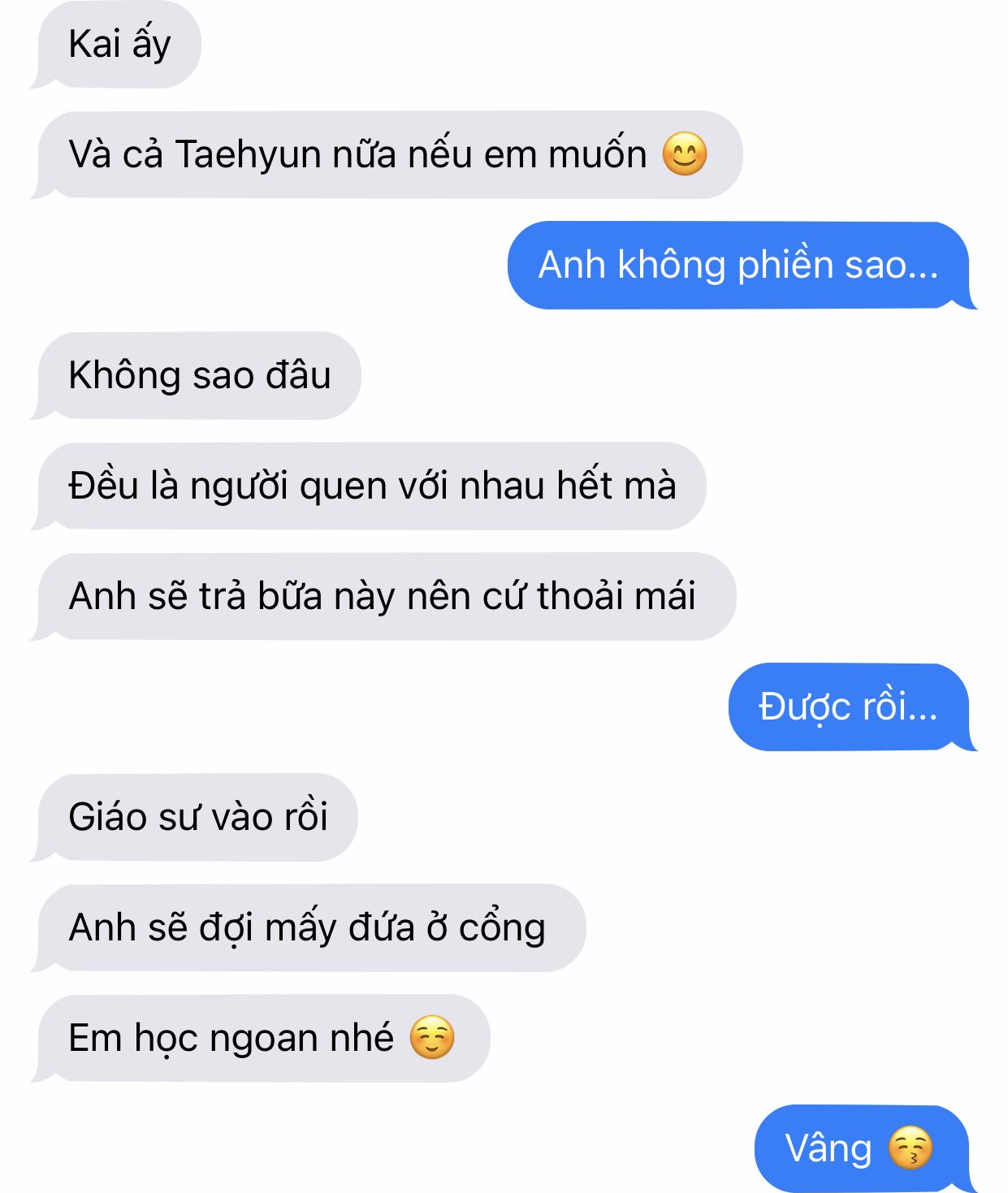Click 'Đều là người quen với nhau' message
This screenshot has width=1008, height=1193.
(x=369, y=486)
